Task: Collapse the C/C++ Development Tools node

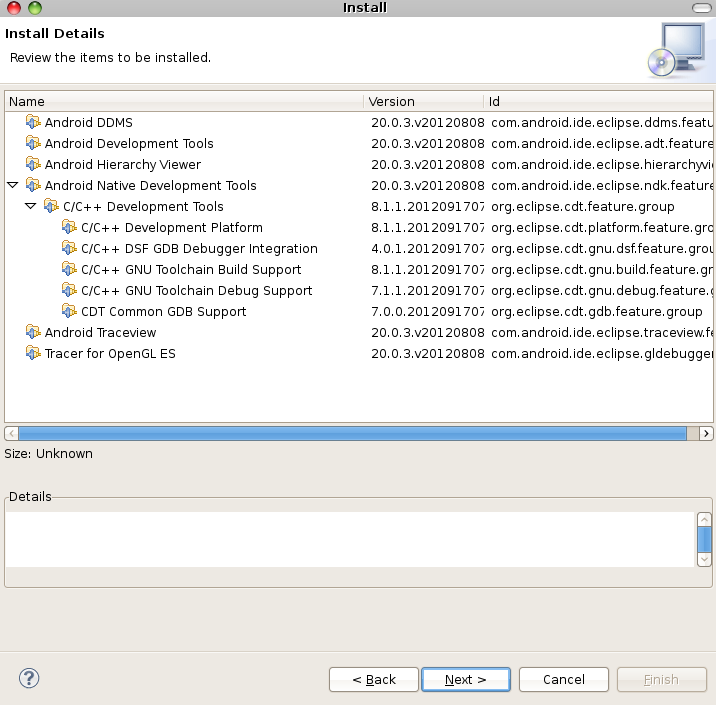Action: pyautogui.click(x=31, y=206)
